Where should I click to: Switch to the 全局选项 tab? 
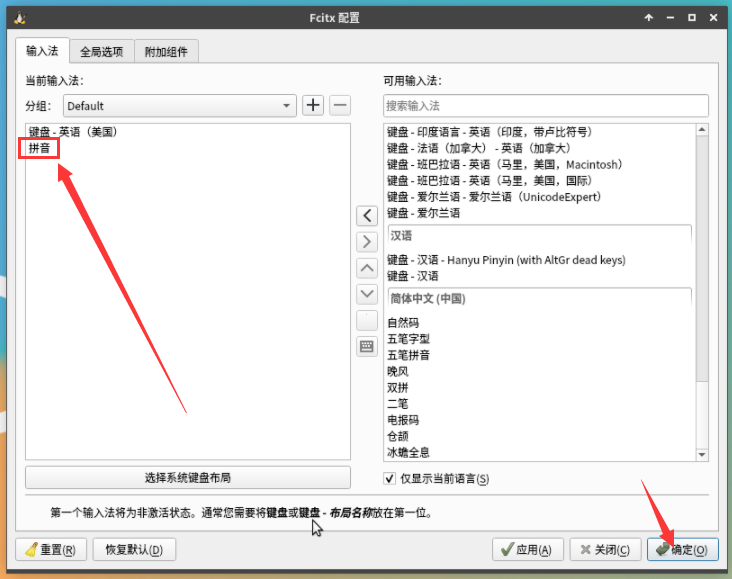pos(102,51)
